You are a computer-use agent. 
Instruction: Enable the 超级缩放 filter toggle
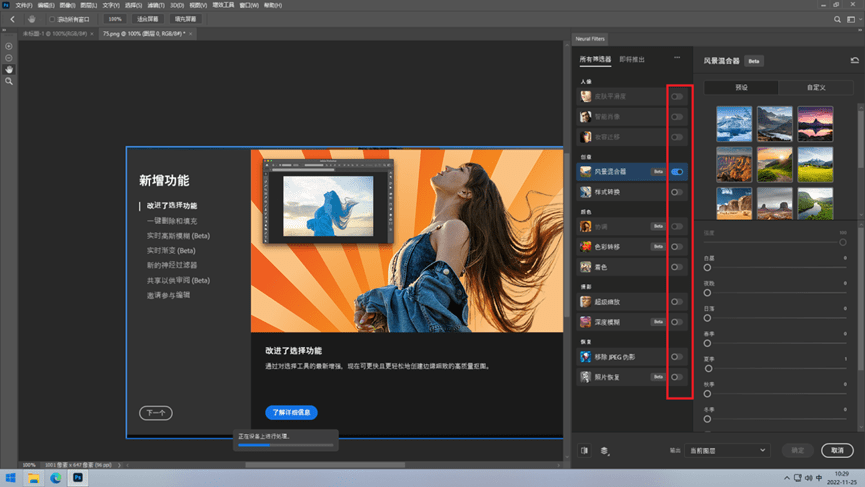point(677,302)
